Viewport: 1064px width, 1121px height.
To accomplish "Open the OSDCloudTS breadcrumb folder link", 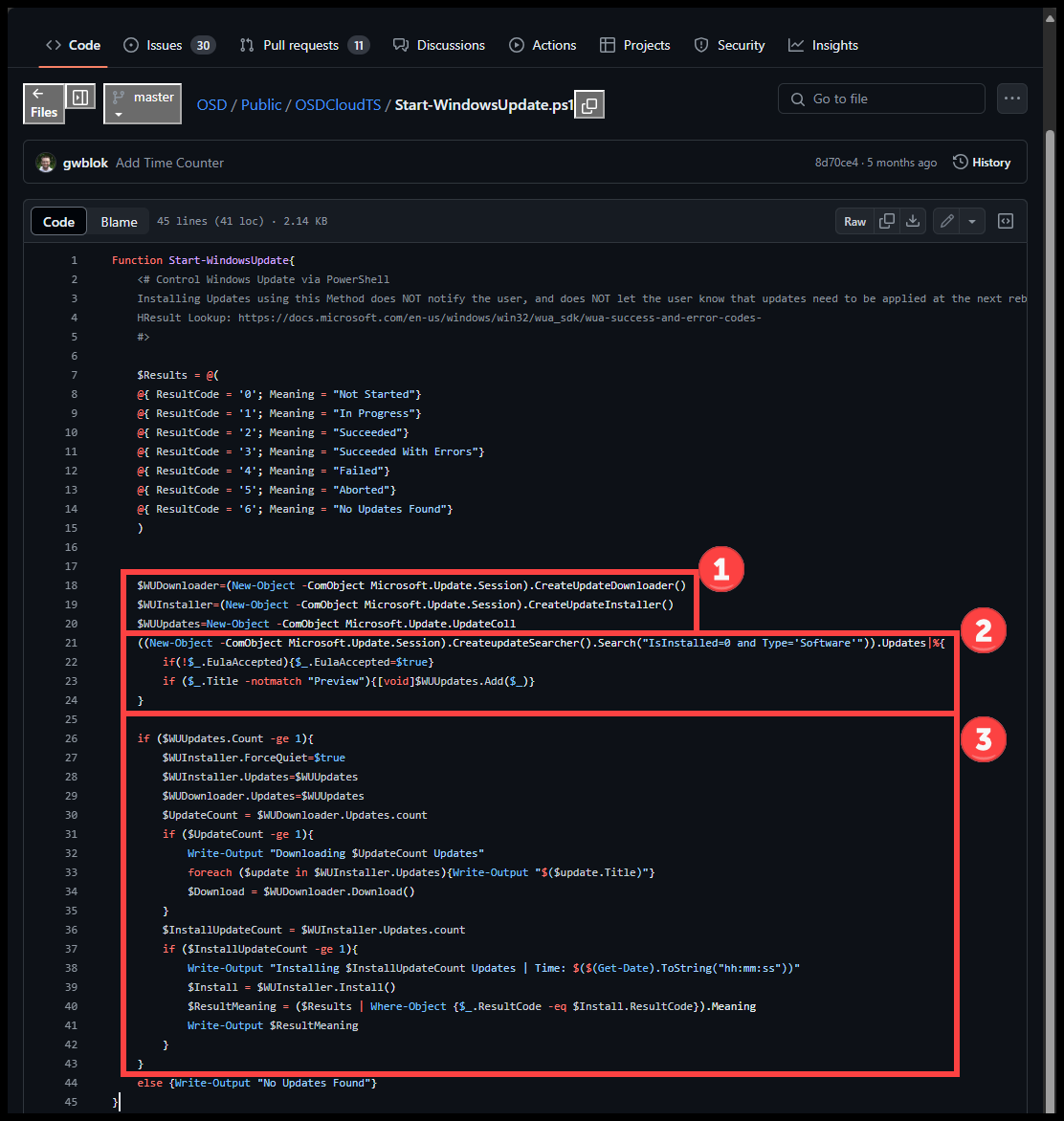I will coord(338,105).
